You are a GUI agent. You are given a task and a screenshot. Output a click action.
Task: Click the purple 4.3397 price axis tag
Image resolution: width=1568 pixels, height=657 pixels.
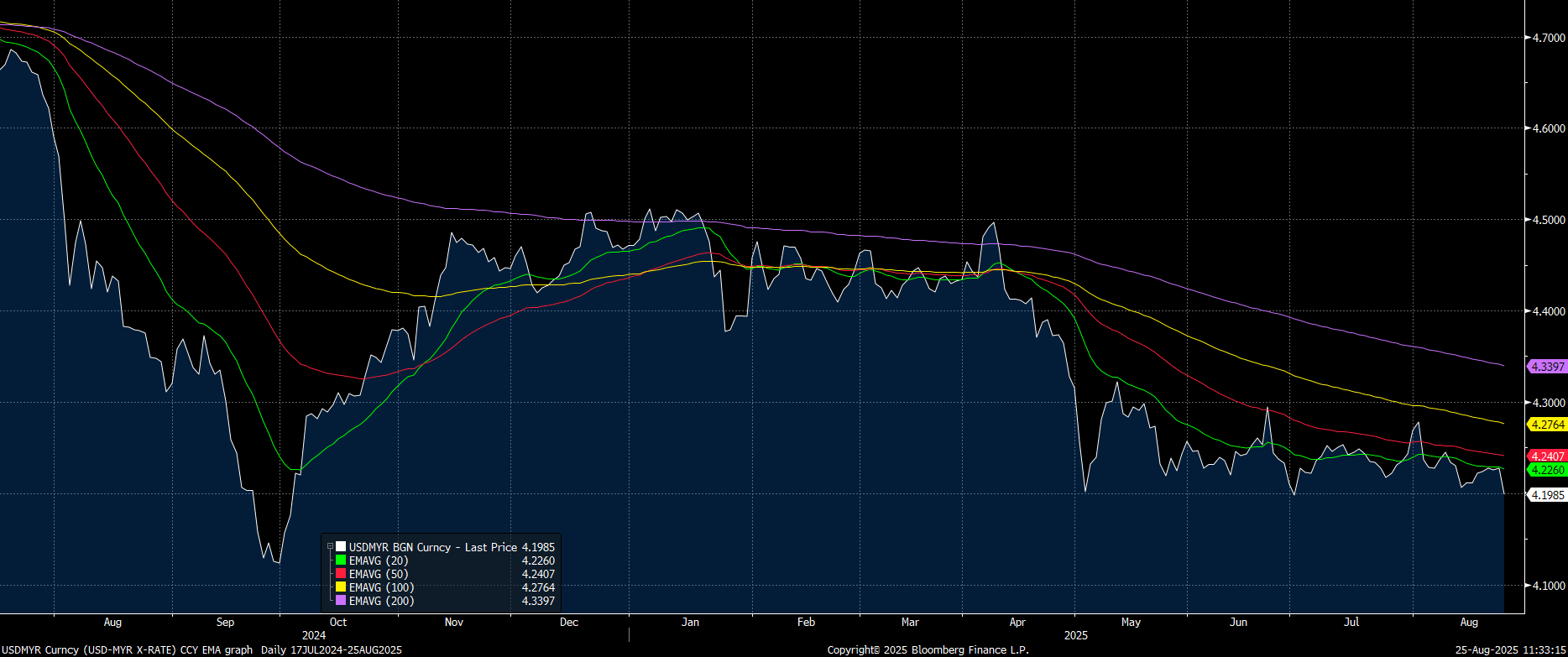click(1547, 367)
